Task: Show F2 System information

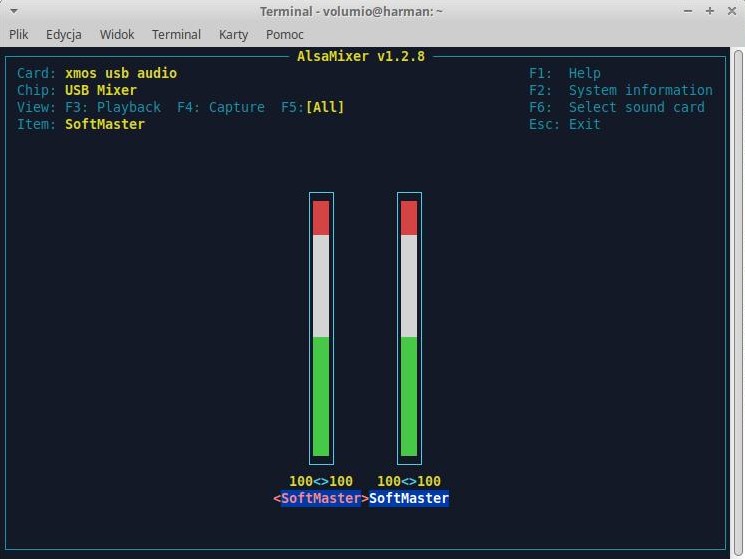Action: tap(620, 90)
